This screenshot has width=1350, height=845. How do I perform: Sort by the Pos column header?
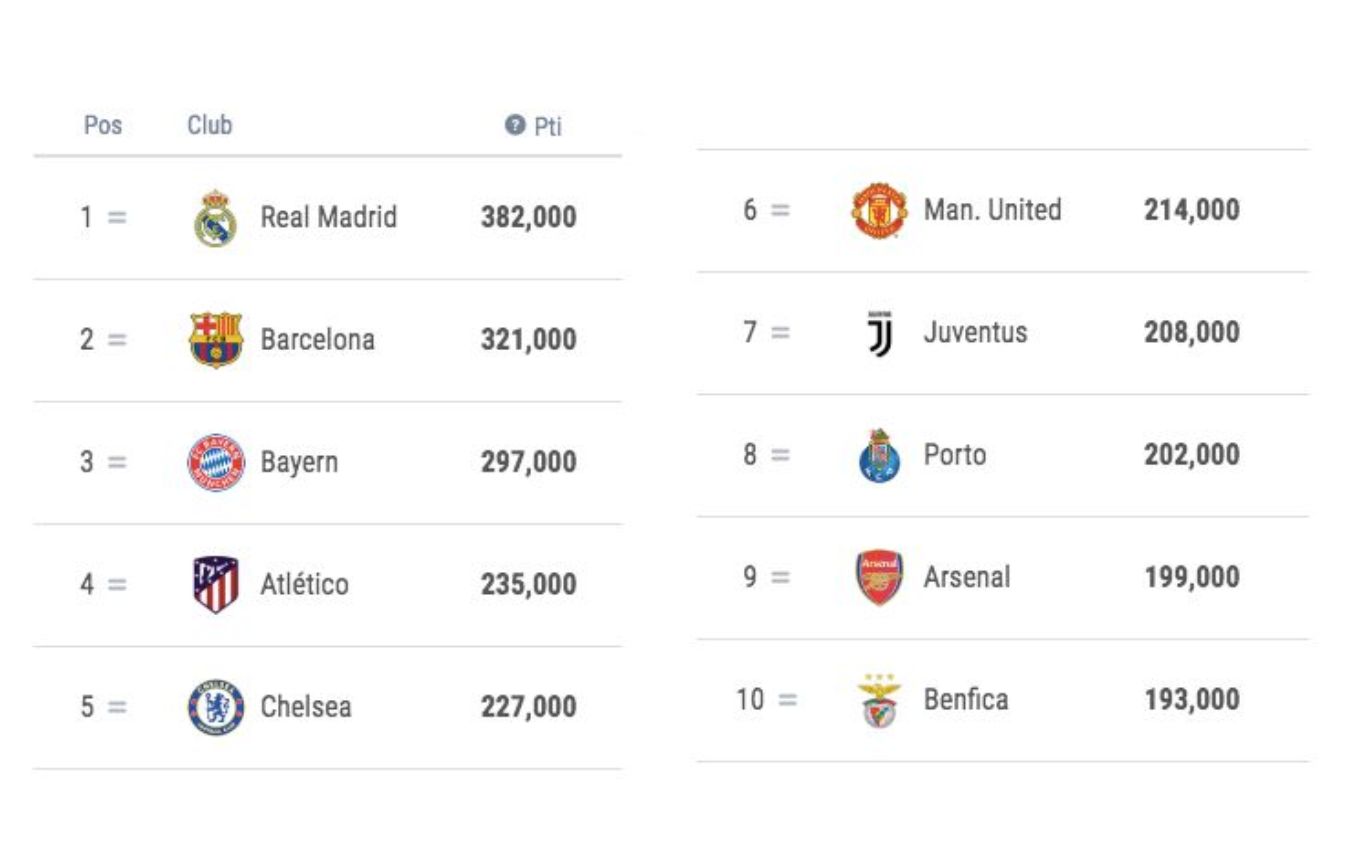coord(102,125)
